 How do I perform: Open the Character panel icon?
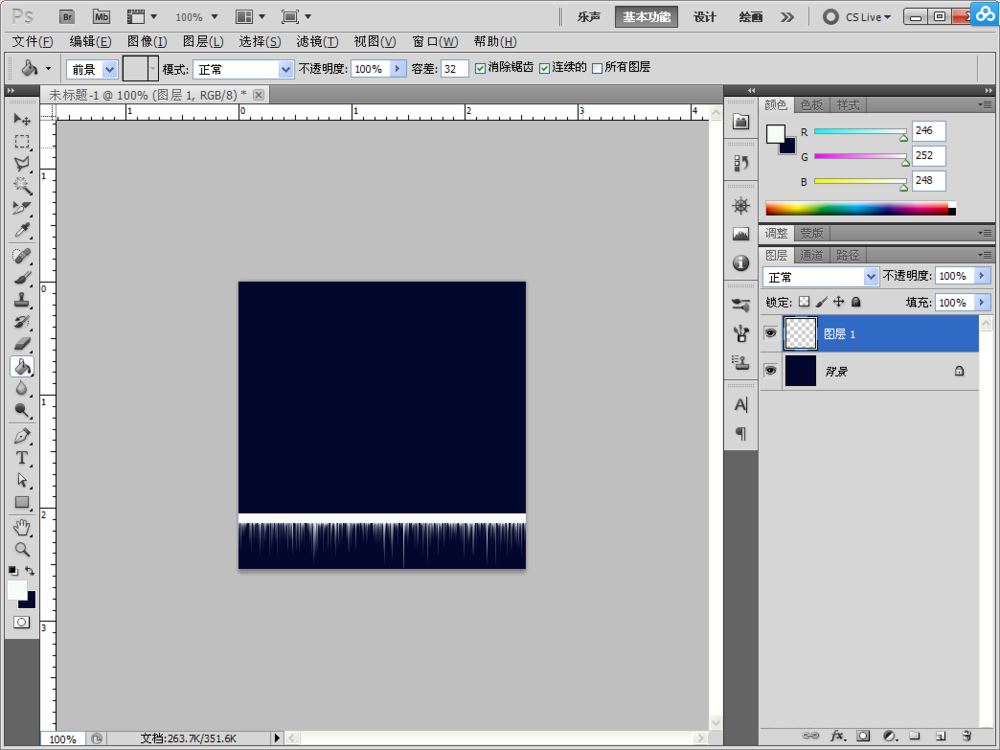pyautogui.click(x=740, y=405)
